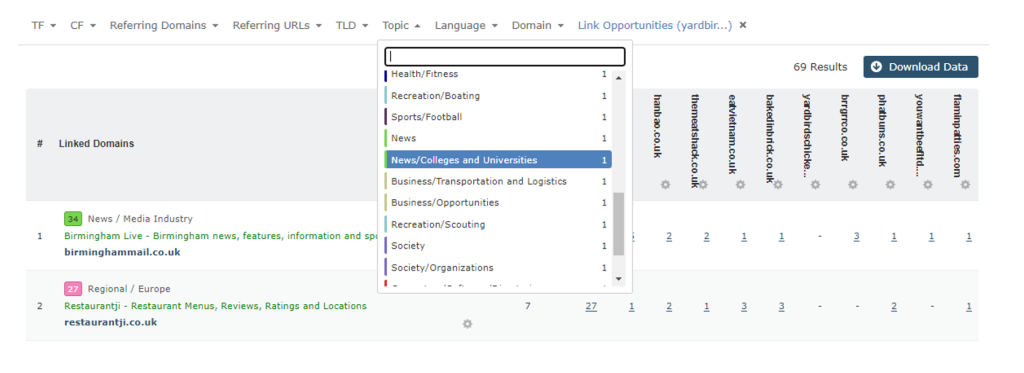This screenshot has height=373, width=1024.
Task: Open the Language filter dropdown
Action: pos(466,25)
